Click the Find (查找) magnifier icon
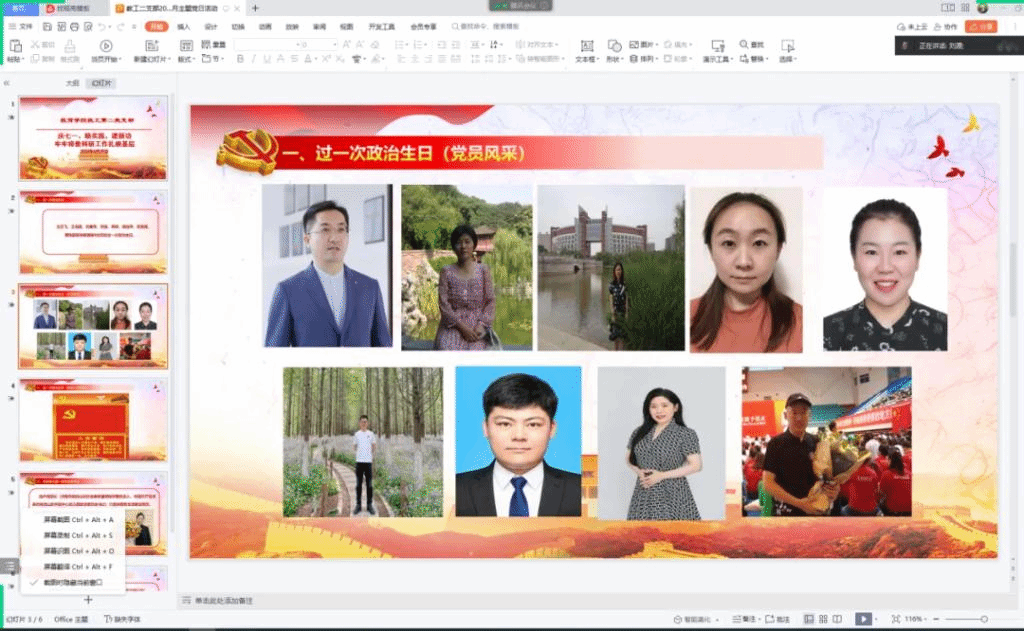Viewport: 1024px width, 631px height. coord(745,45)
